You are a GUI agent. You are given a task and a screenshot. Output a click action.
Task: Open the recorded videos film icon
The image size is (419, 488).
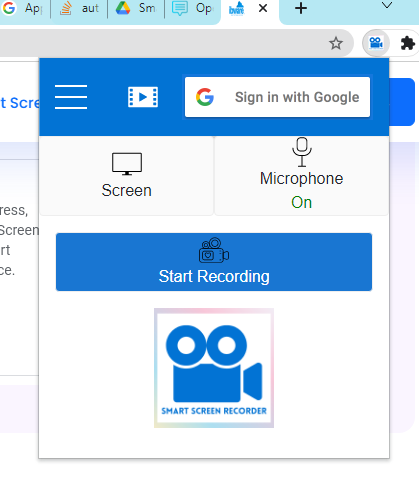(x=143, y=97)
